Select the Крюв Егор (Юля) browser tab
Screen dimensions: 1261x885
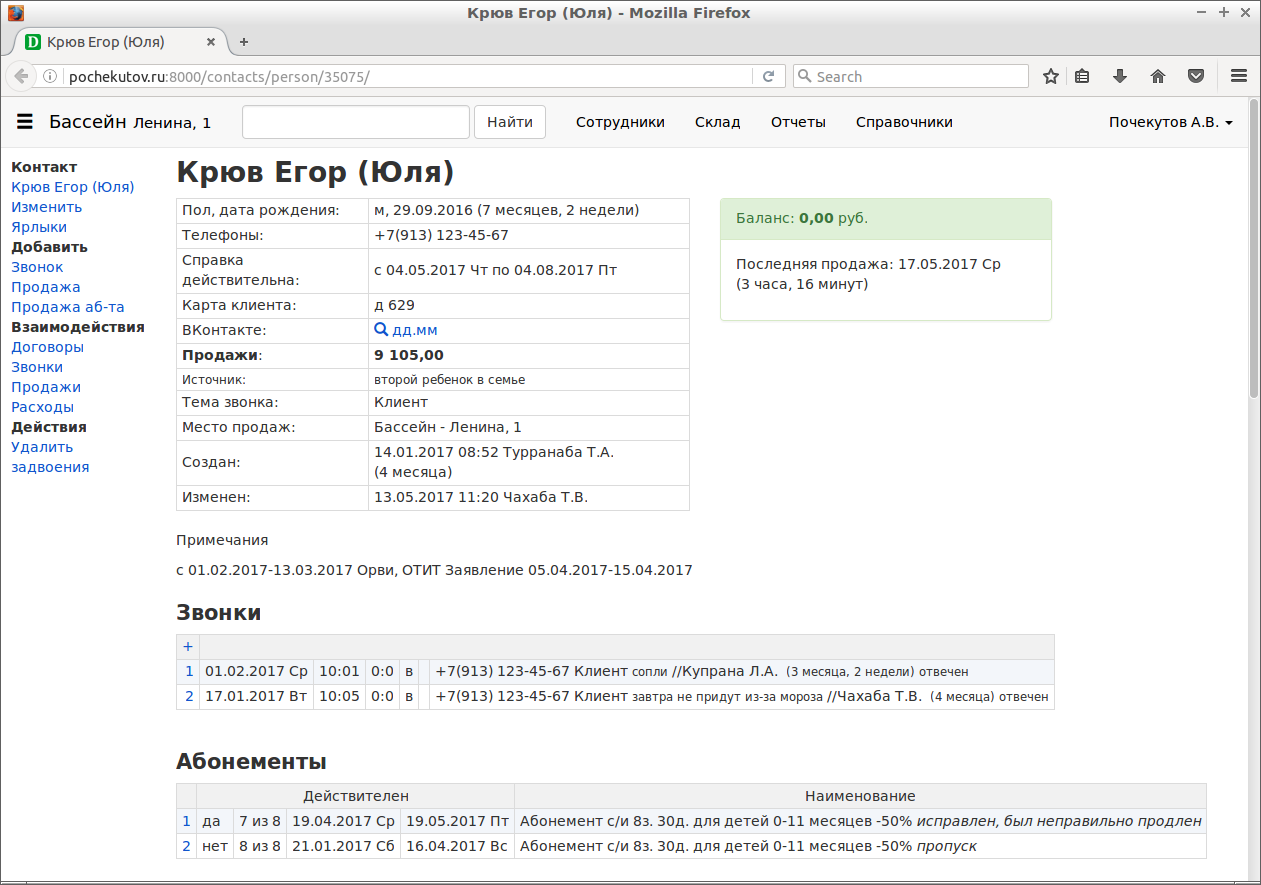click(120, 42)
